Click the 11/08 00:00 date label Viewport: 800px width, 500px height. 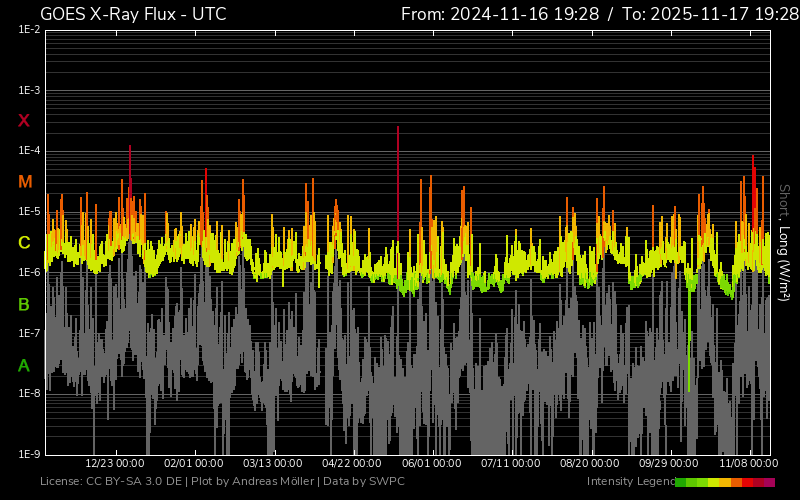coord(748,464)
